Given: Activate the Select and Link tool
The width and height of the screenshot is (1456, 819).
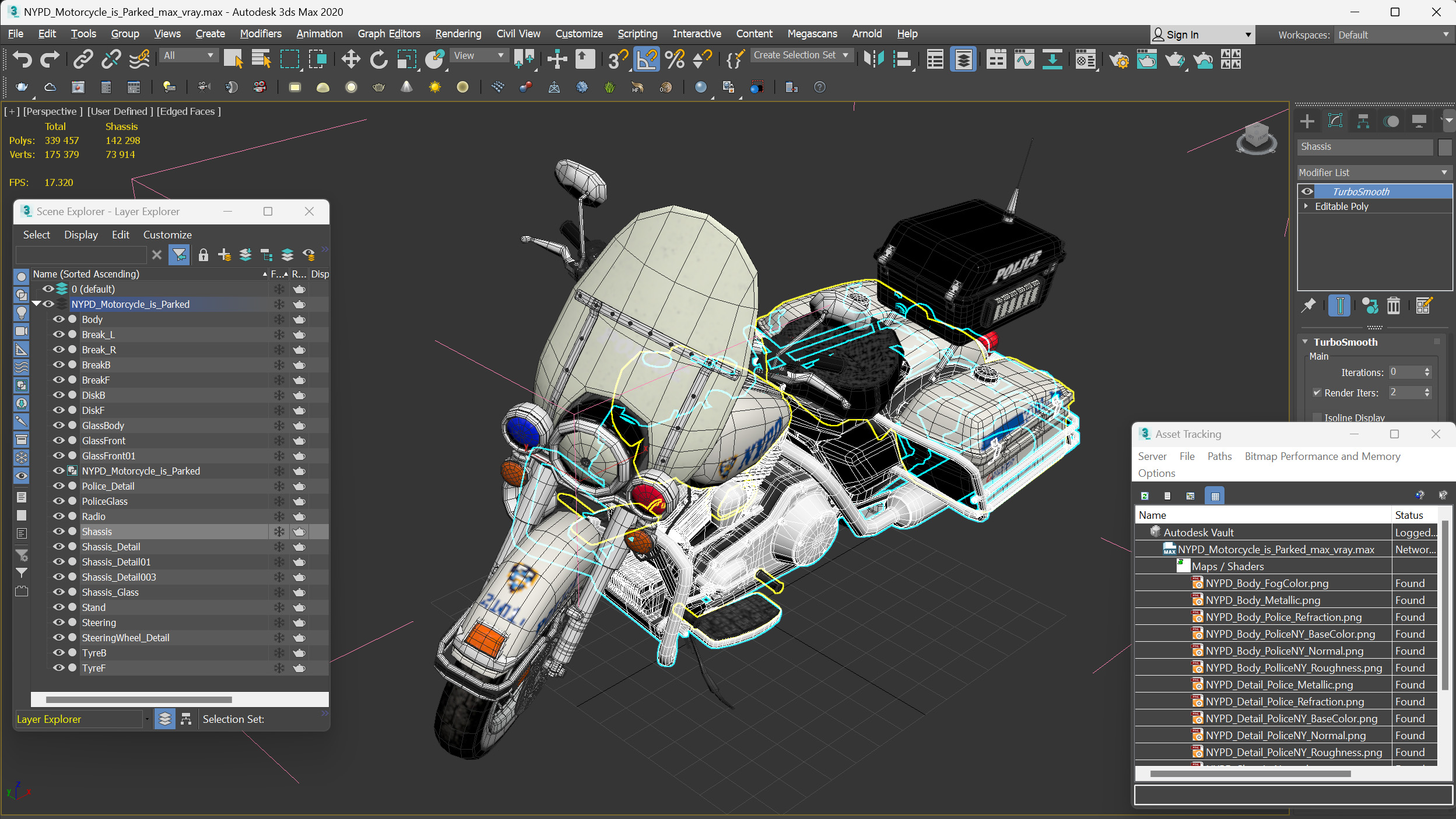Looking at the screenshot, I should tap(83, 59).
